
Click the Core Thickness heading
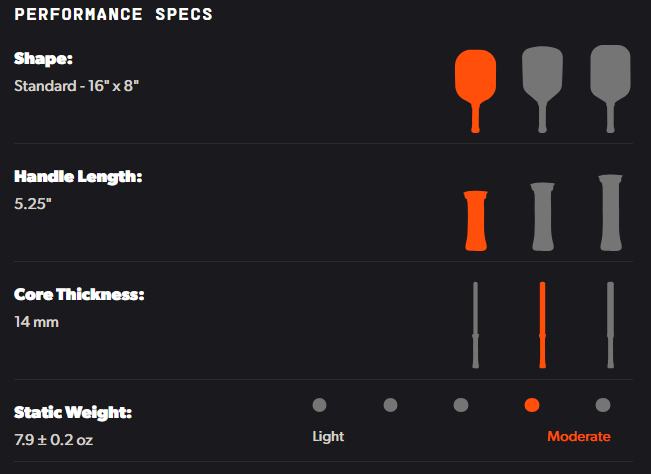click(x=79, y=295)
